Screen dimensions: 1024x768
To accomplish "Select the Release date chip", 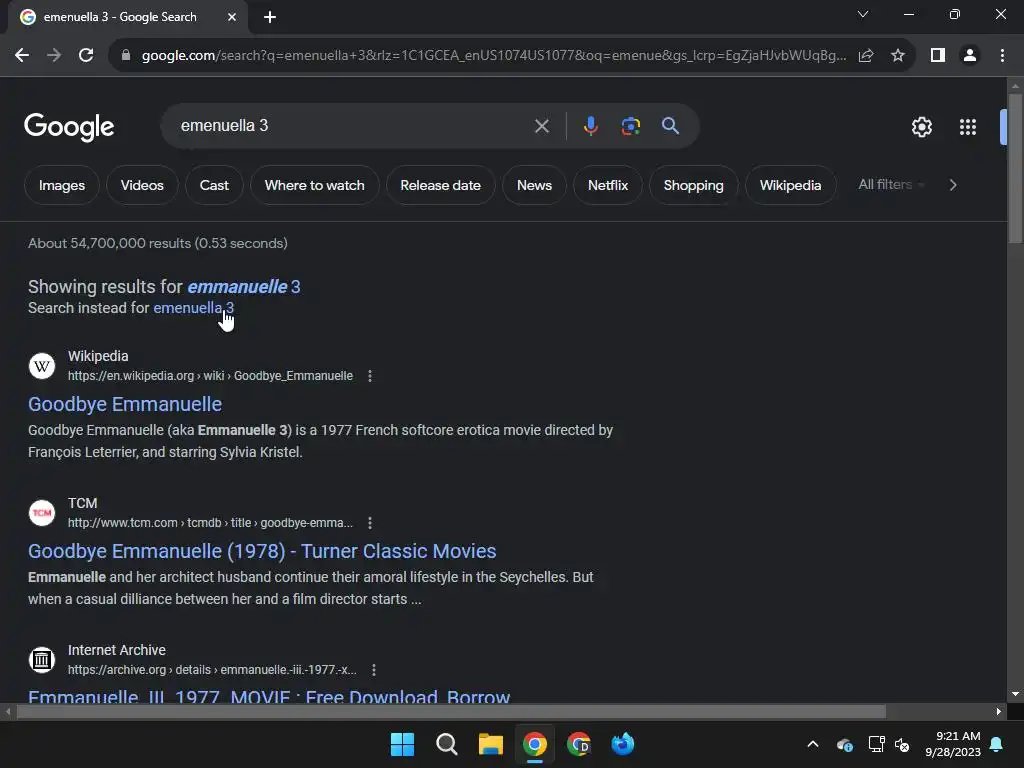I will (441, 185).
